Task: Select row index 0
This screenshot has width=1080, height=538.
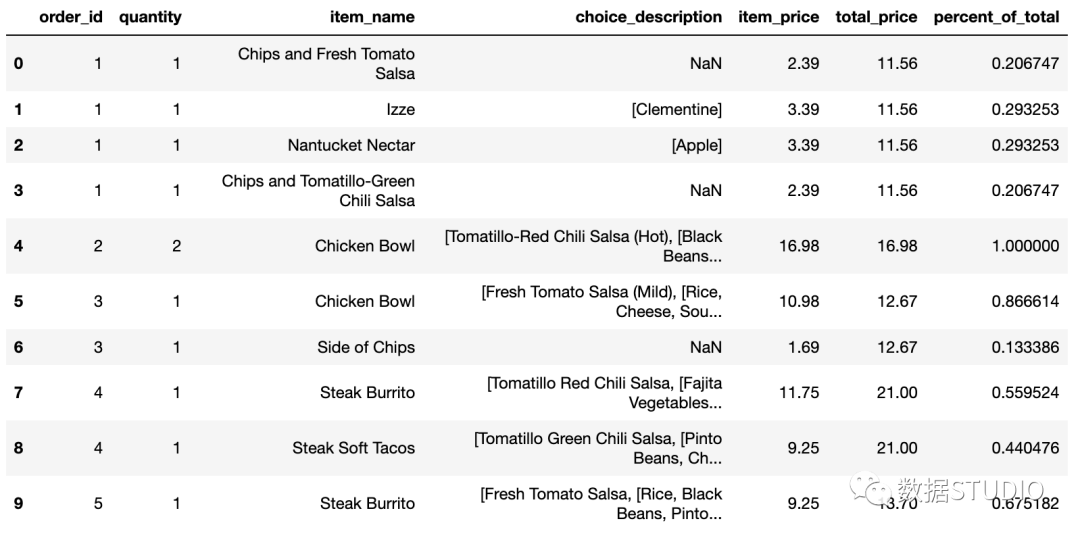Action: click(18, 63)
